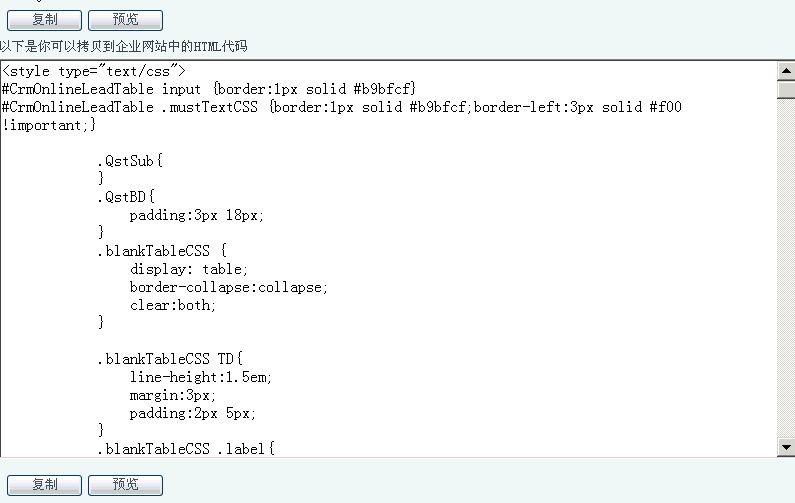Click the vertical scrollbar thumb
The image size is (795, 503).
click(x=786, y=90)
